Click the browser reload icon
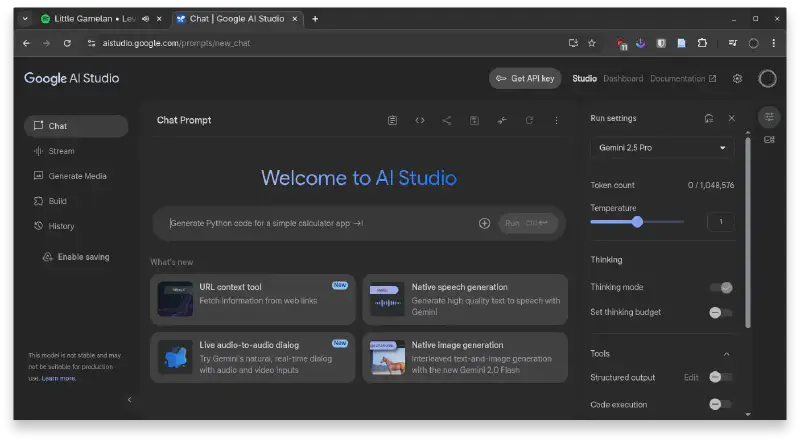The image size is (800, 440). click(x=67, y=43)
